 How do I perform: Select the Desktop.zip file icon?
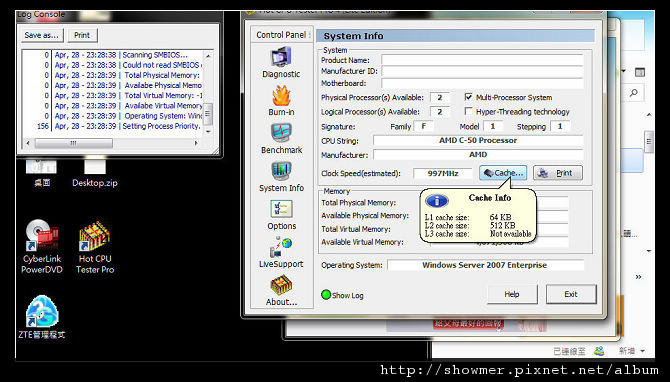tap(94, 166)
